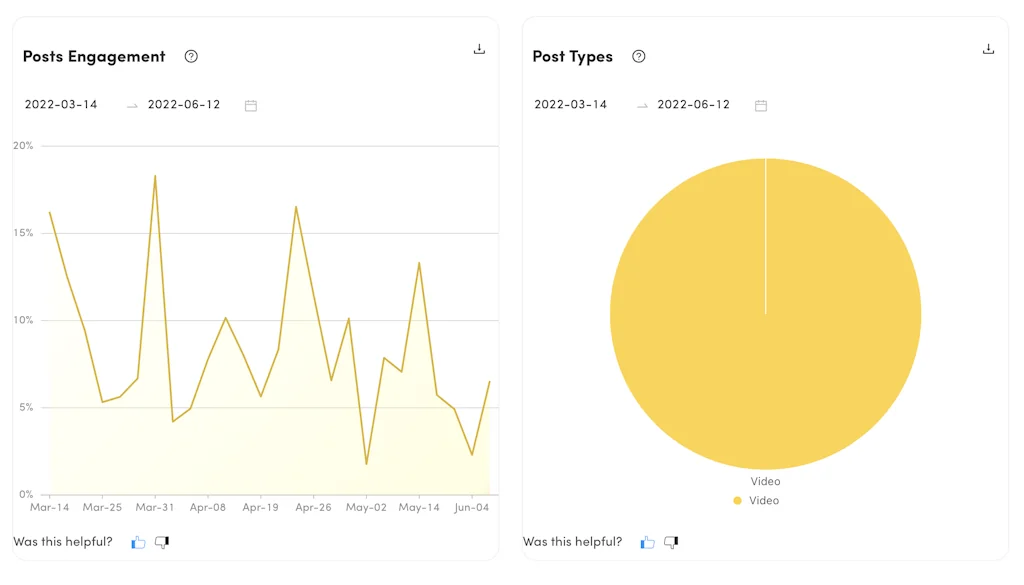Give thumbs down to Posts Engagement
The width and height of the screenshot is (1024, 585).
pyautogui.click(x=162, y=542)
